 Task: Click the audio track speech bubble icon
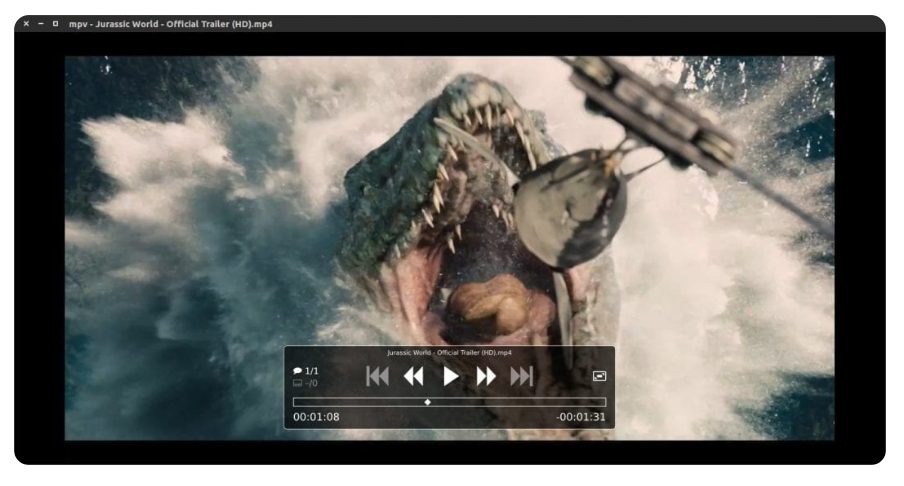click(297, 371)
